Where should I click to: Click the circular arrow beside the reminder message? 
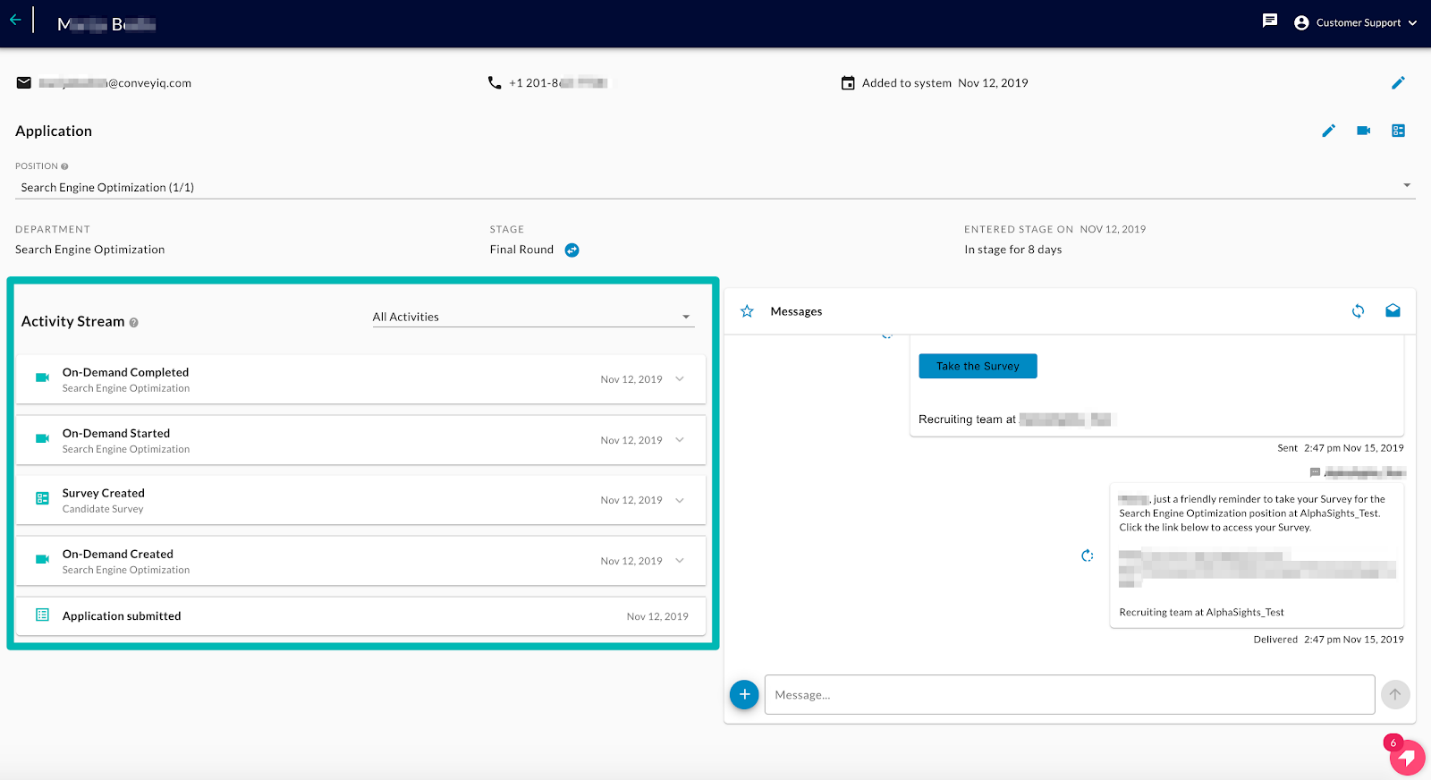pyautogui.click(x=1087, y=556)
